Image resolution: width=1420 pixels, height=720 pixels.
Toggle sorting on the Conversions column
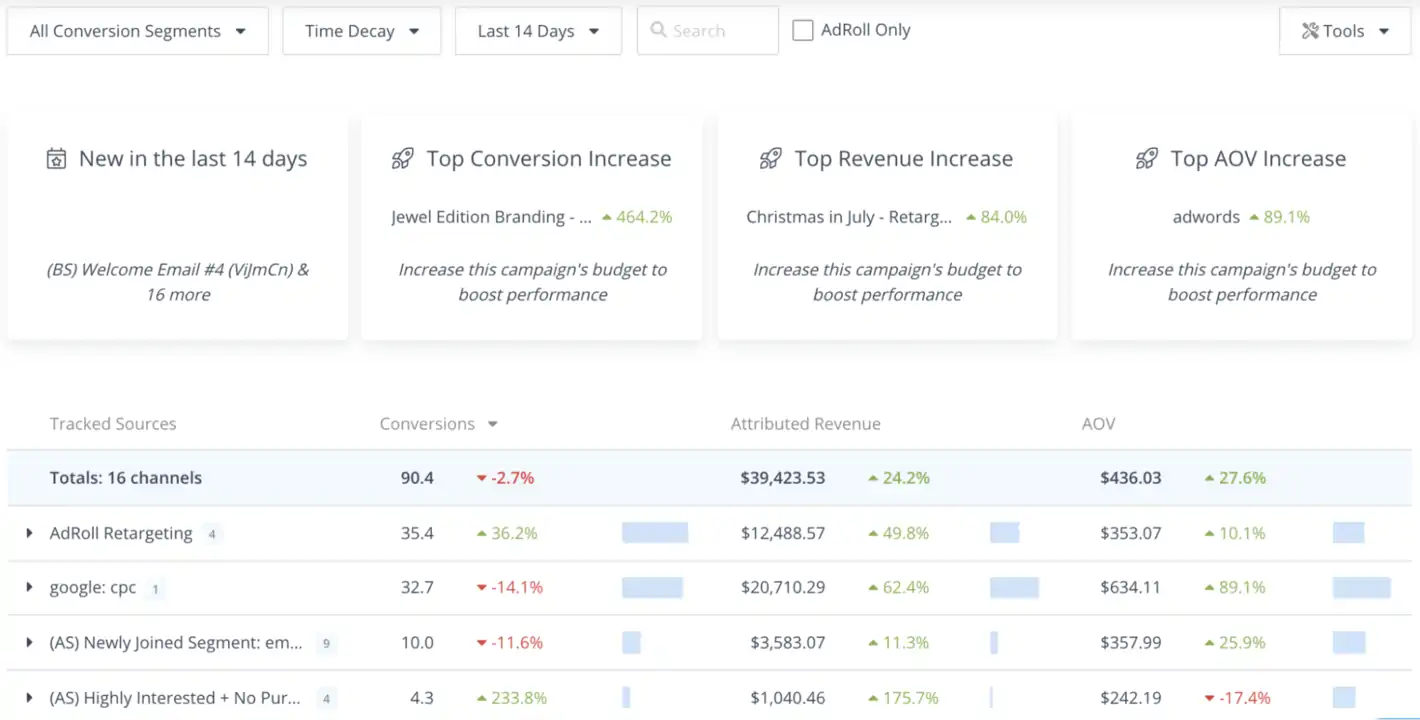pyautogui.click(x=440, y=423)
